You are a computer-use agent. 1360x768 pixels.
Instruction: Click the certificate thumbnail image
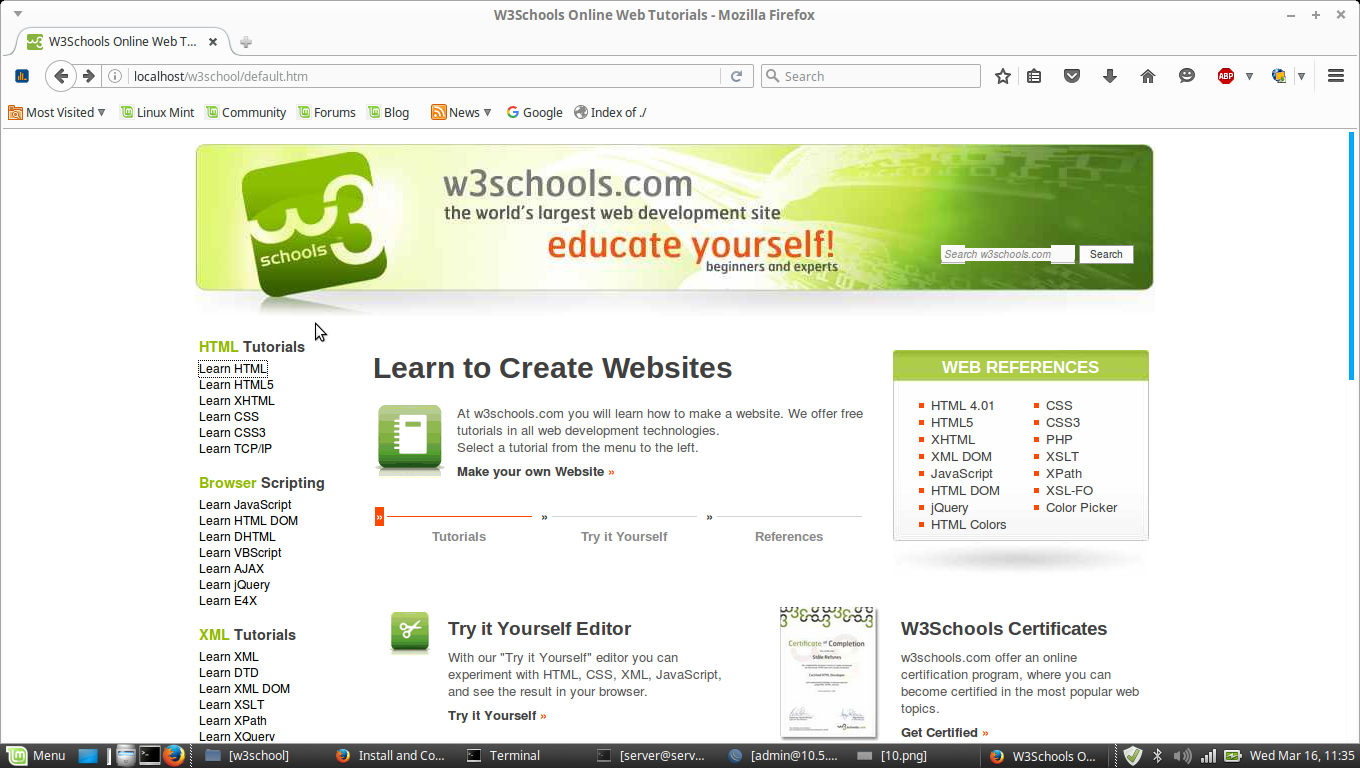(828, 672)
